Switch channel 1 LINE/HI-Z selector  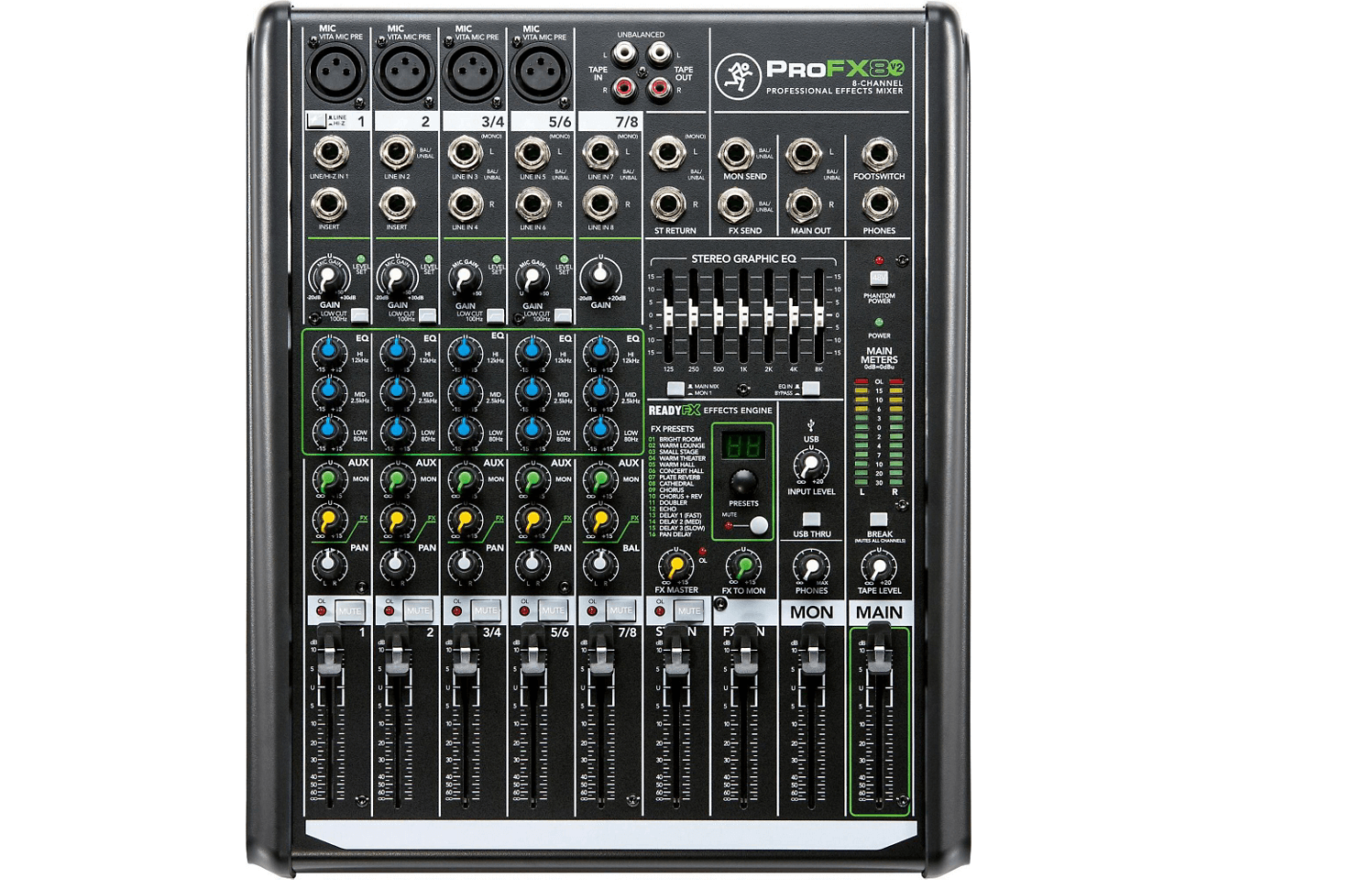pyautogui.click(x=316, y=120)
